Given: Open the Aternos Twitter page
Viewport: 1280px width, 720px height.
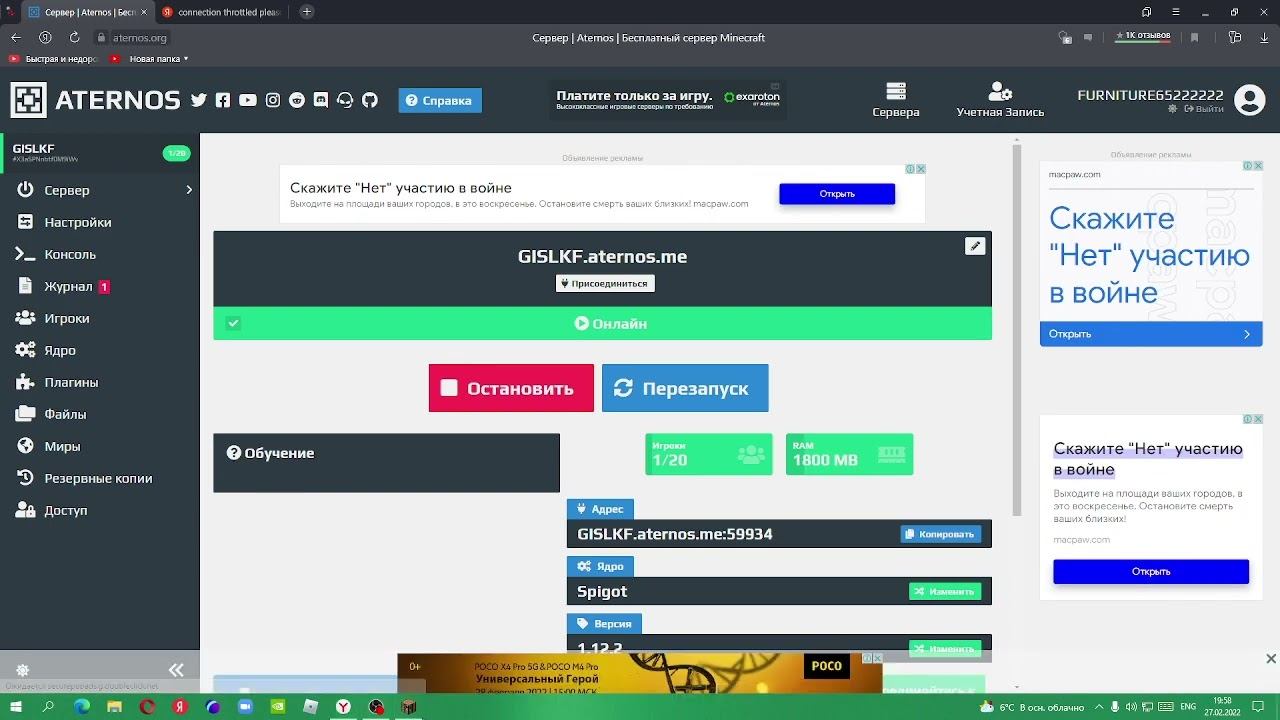Looking at the screenshot, I should (198, 100).
